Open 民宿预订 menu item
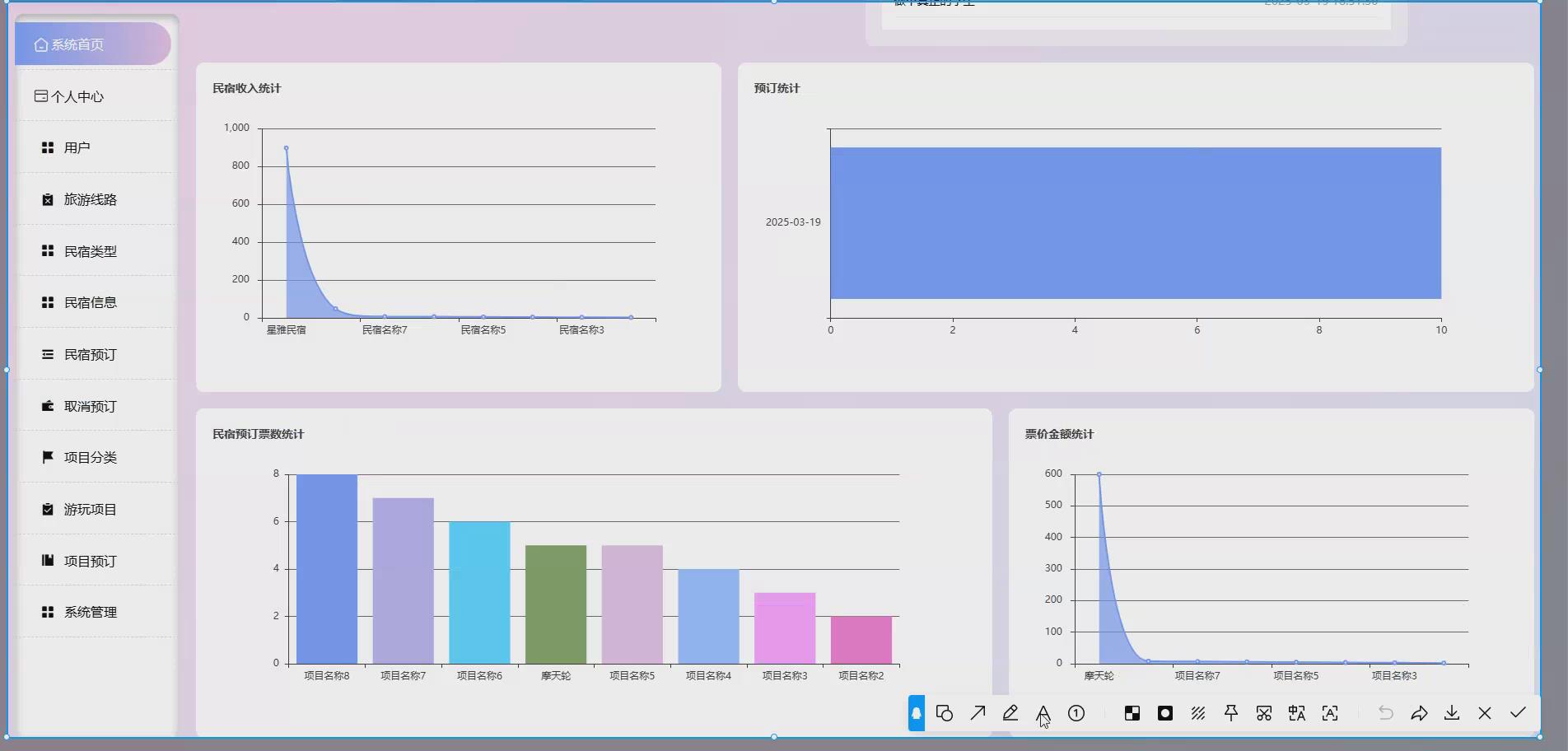The height and width of the screenshot is (751, 1568). [x=96, y=354]
